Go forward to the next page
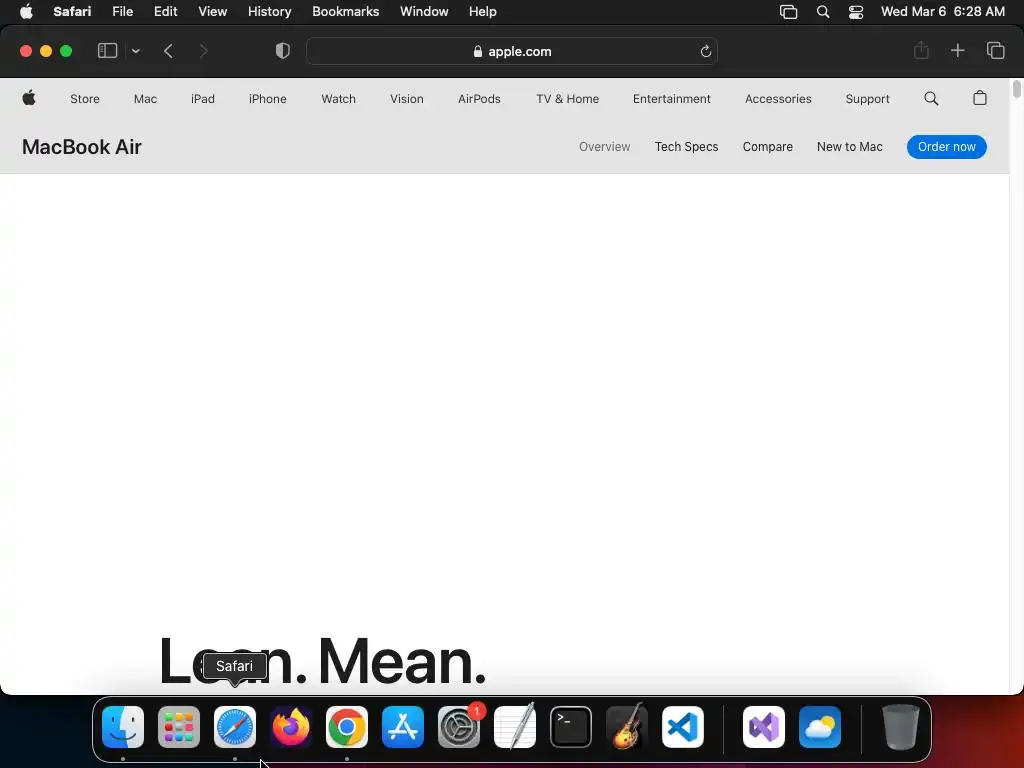The width and height of the screenshot is (1024, 768). (x=203, y=51)
